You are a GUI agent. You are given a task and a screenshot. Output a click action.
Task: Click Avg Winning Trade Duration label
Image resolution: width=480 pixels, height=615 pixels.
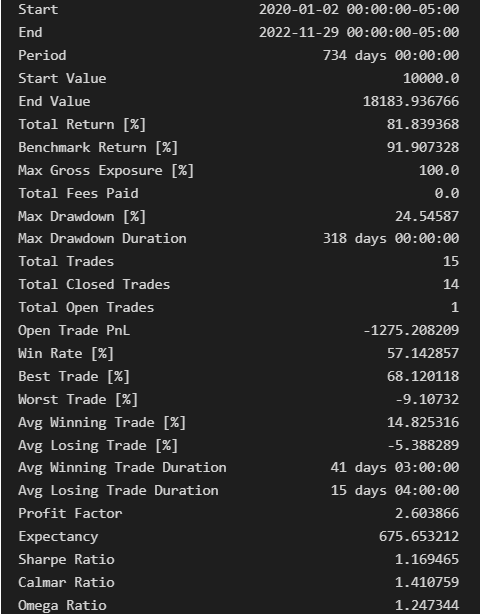122,468
